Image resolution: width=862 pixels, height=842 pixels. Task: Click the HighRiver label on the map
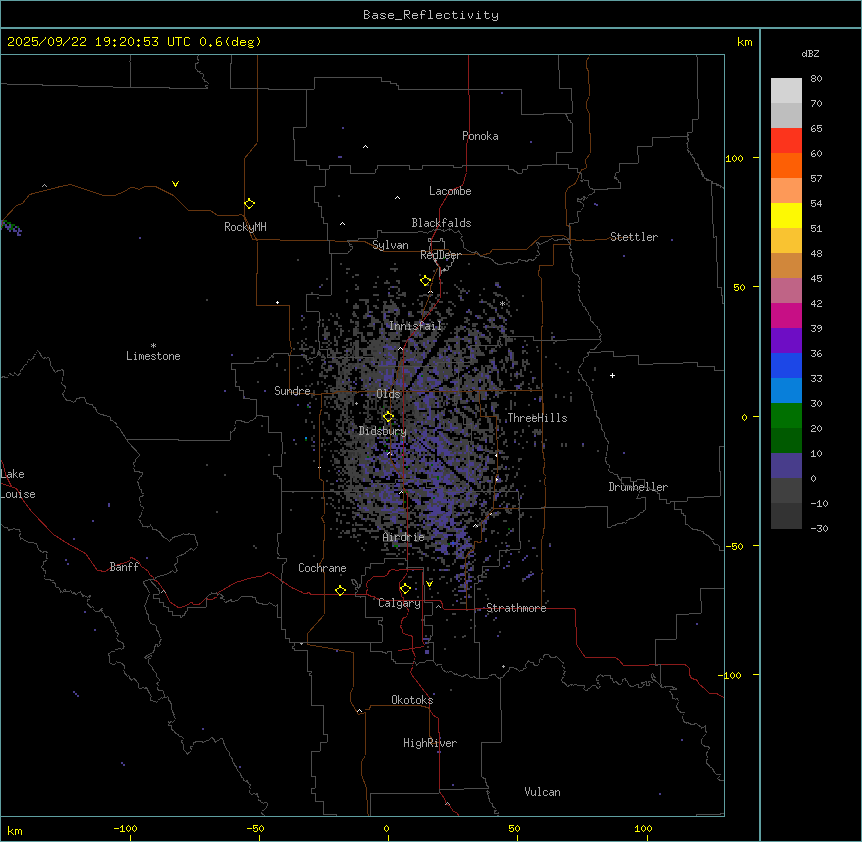(430, 743)
